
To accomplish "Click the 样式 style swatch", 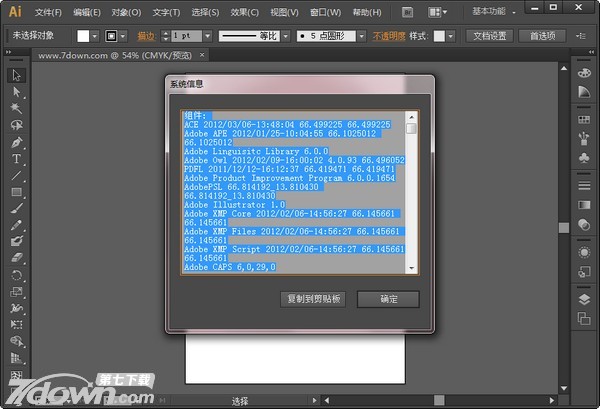I will (x=439, y=36).
